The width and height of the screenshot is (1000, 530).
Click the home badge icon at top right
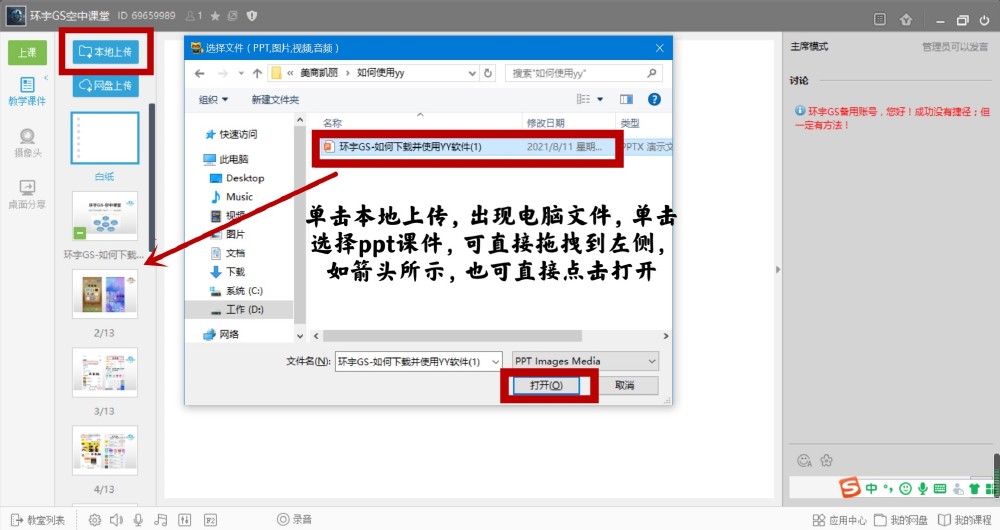pos(906,19)
